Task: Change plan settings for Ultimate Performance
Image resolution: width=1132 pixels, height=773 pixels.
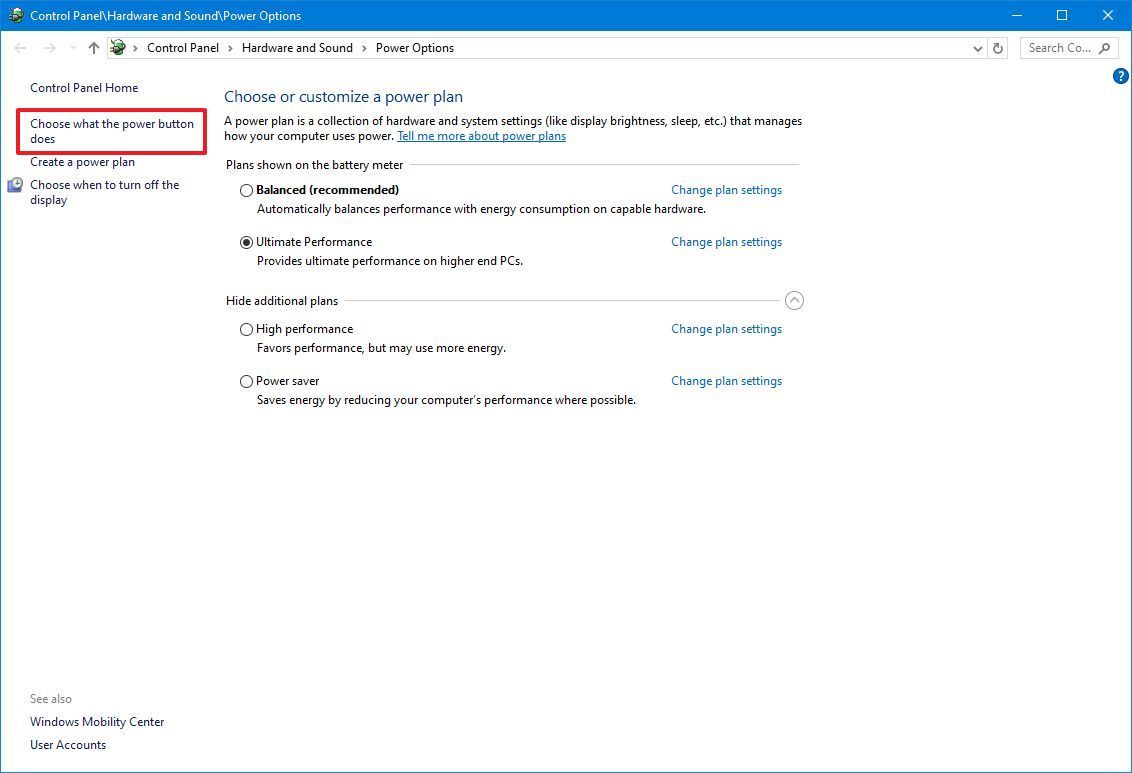Action: click(726, 241)
